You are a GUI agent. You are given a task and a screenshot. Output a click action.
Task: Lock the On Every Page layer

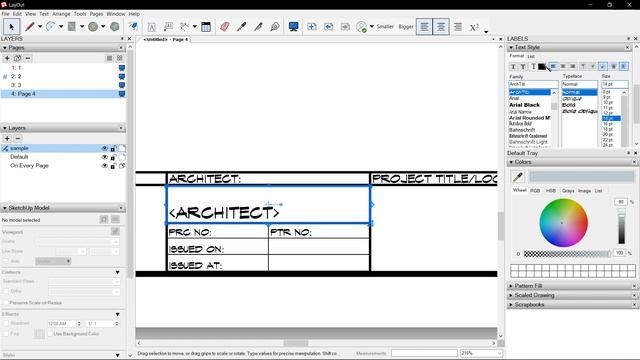(113, 166)
